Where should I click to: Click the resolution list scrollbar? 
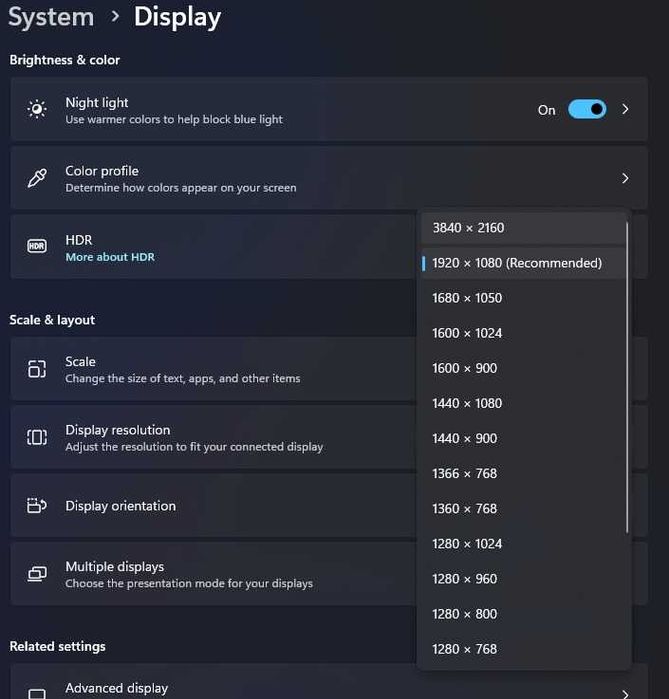[627, 377]
